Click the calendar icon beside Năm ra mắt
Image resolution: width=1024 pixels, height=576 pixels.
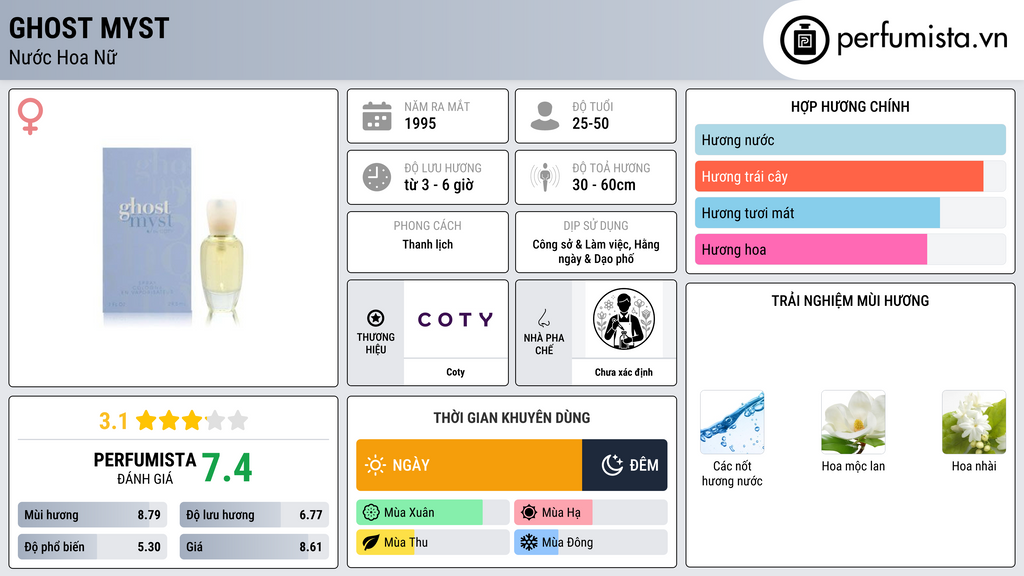[377, 116]
